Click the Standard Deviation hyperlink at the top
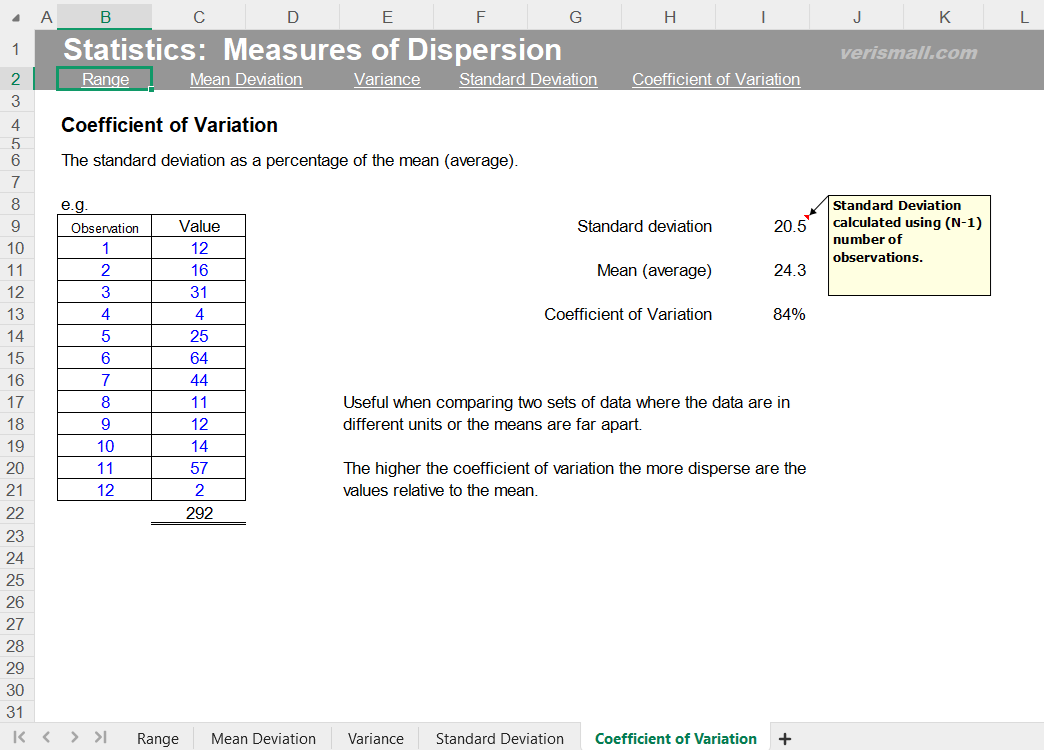 [x=527, y=79]
